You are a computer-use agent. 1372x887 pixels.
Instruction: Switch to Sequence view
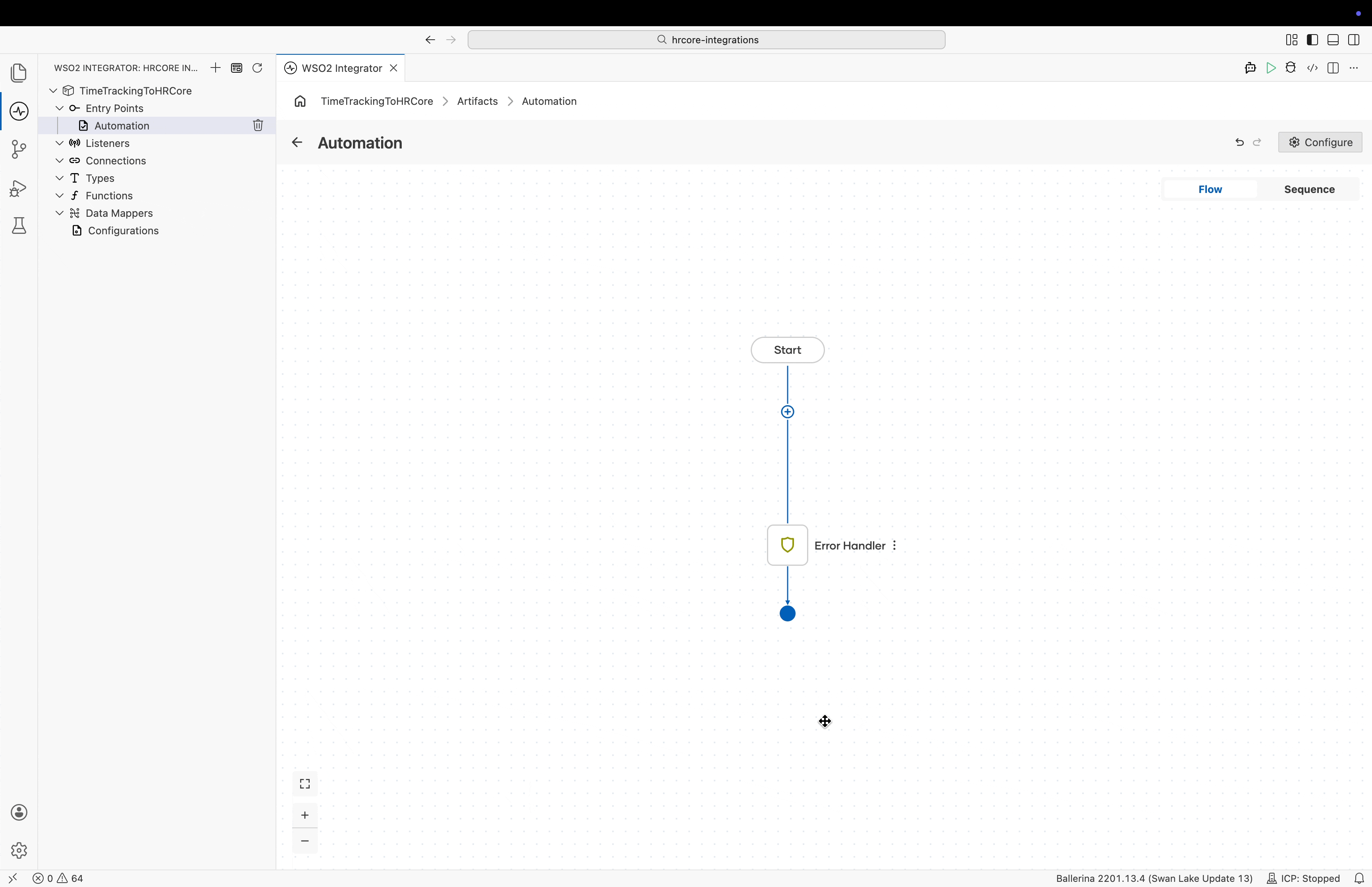pyautogui.click(x=1309, y=189)
